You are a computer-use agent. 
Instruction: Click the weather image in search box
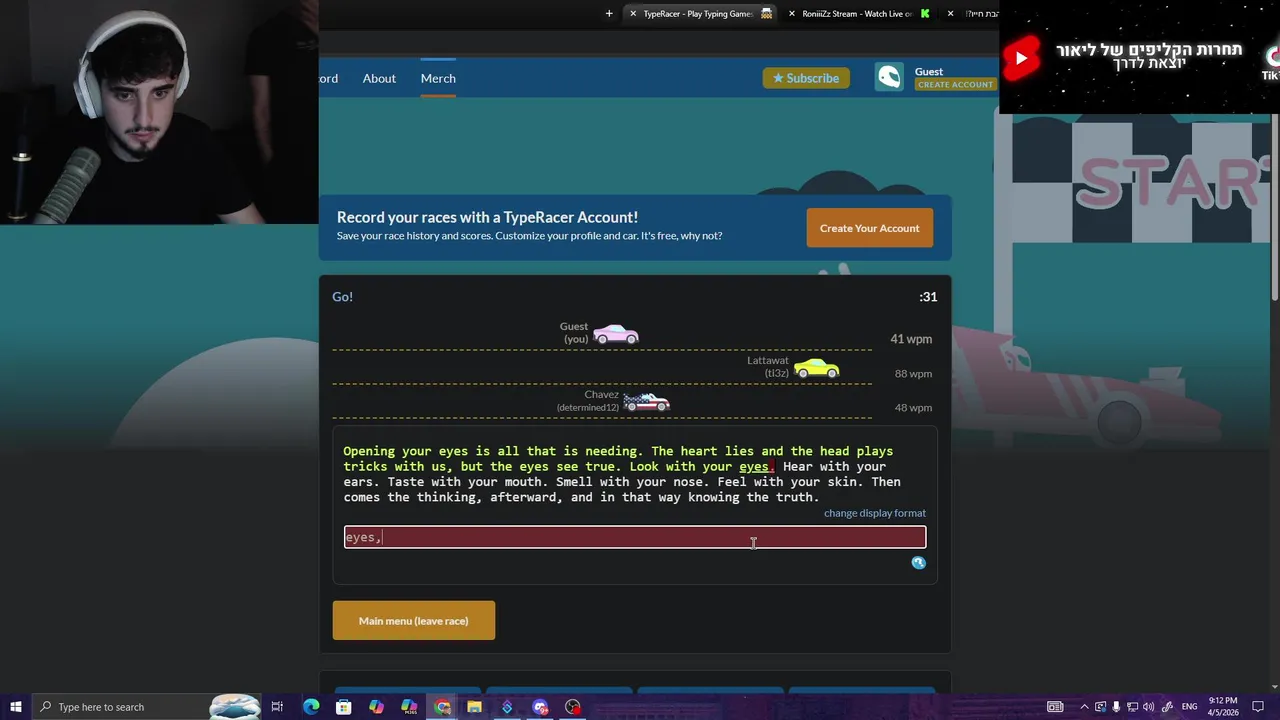tap(234, 707)
